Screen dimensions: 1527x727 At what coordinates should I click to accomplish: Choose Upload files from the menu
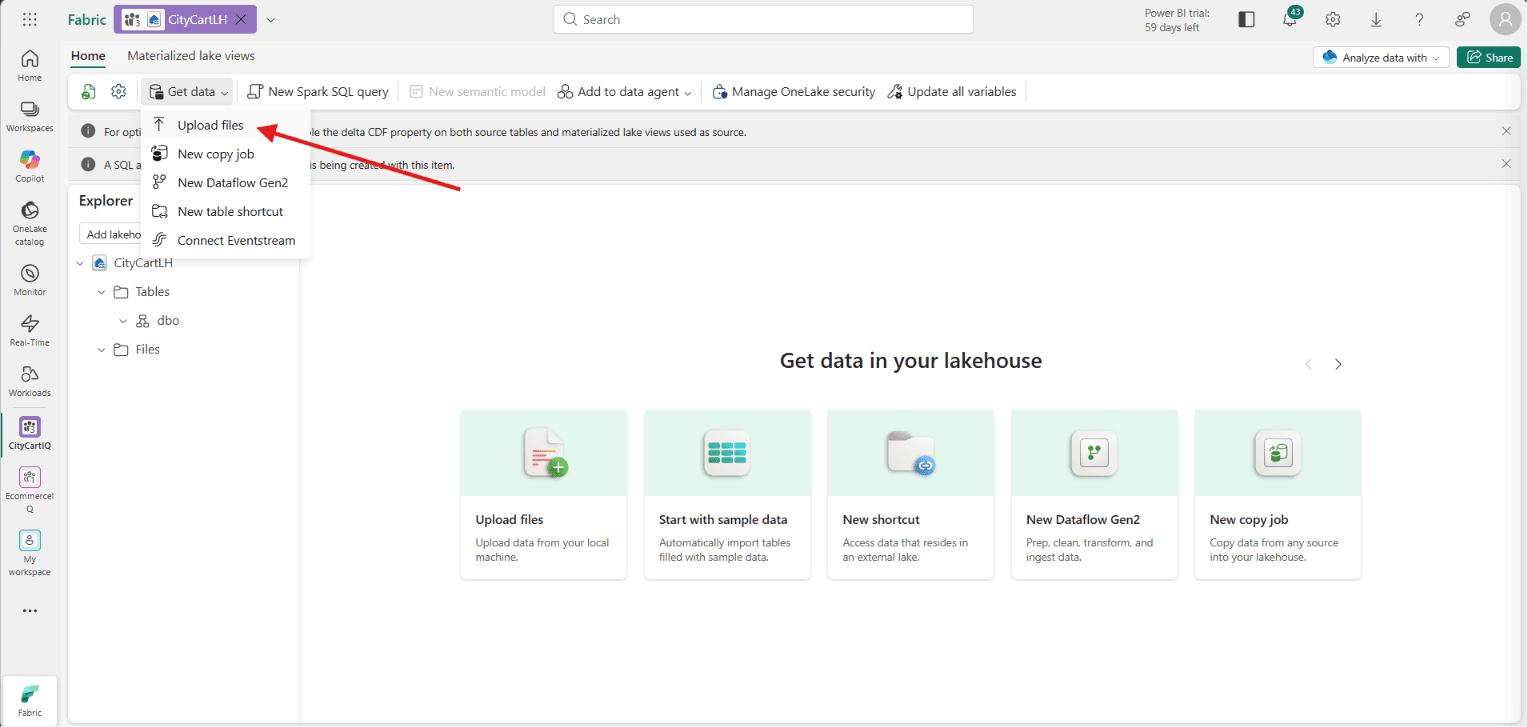(225, 125)
